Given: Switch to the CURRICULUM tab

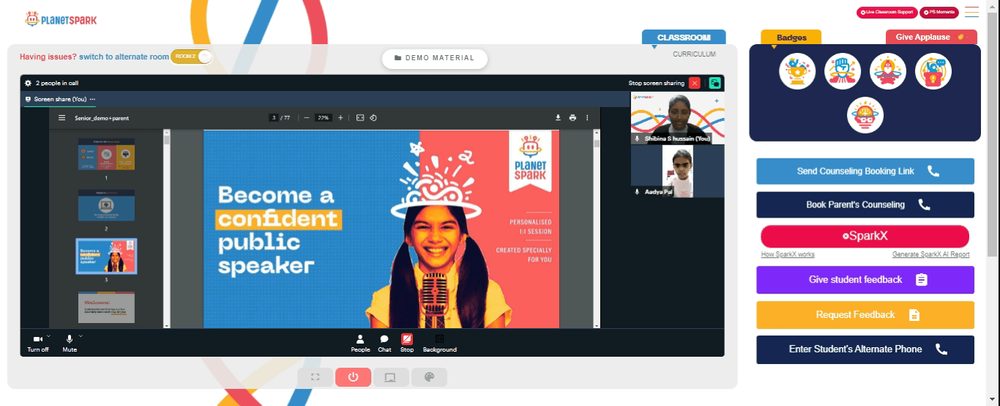Looking at the screenshot, I should tap(694, 54).
